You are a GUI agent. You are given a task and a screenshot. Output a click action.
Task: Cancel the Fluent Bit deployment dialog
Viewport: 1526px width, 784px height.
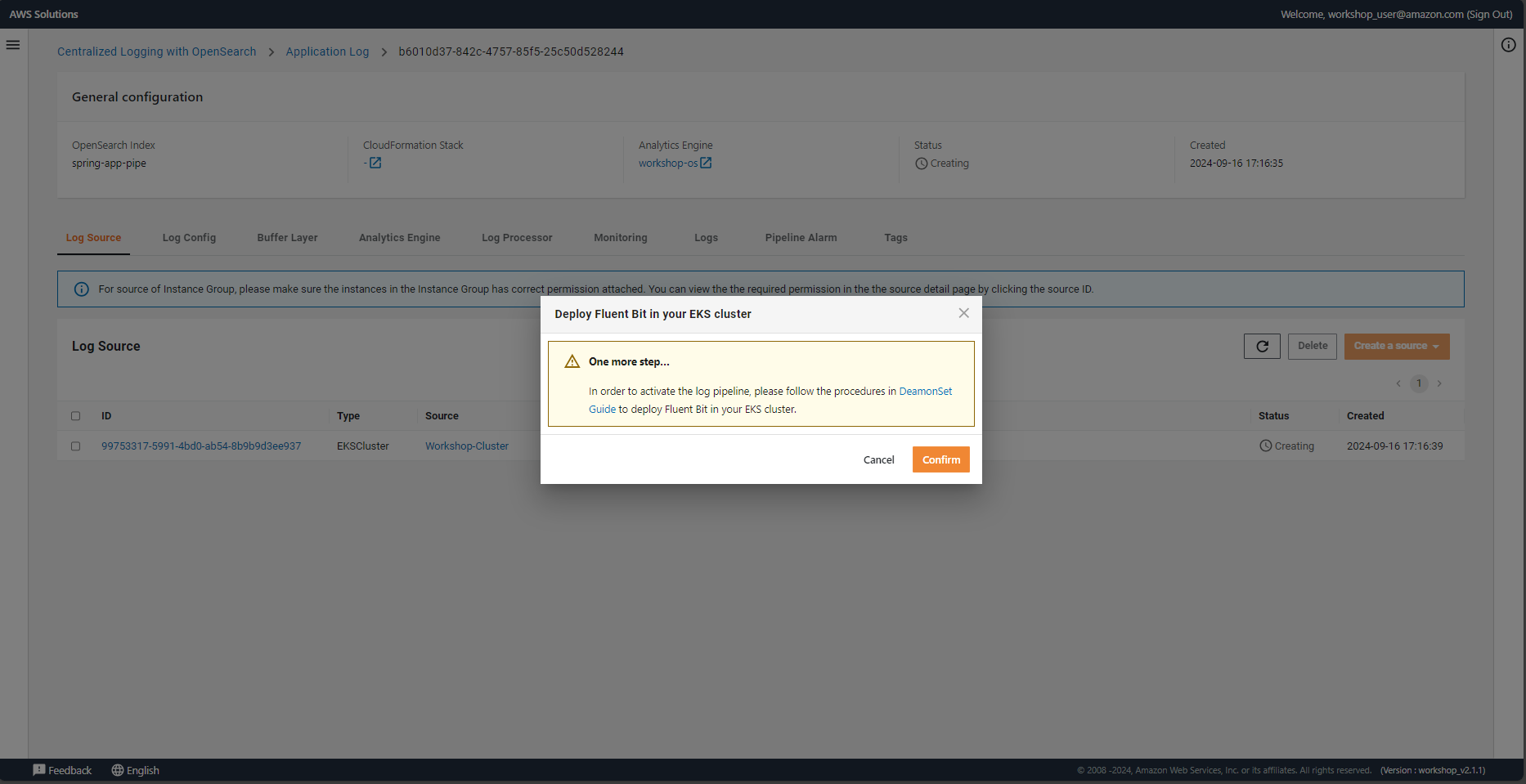click(x=879, y=459)
